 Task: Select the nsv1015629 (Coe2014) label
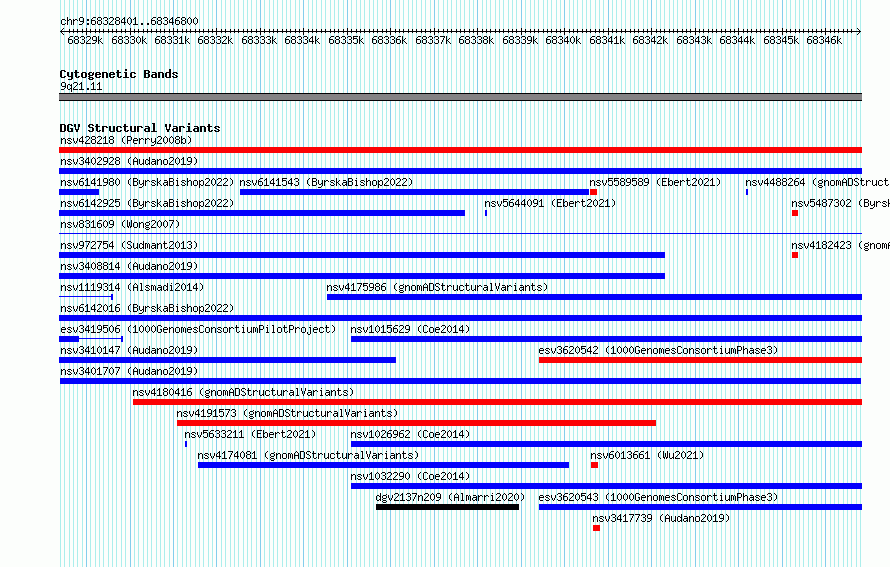(410, 329)
